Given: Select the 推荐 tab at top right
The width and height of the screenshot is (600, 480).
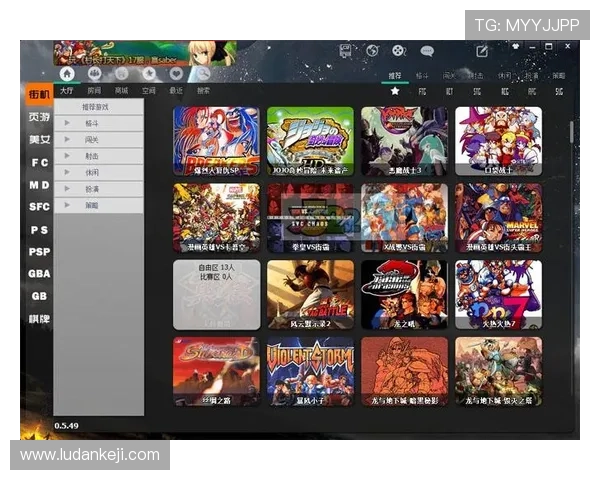Looking at the screenshot, I should click(394, 75).
